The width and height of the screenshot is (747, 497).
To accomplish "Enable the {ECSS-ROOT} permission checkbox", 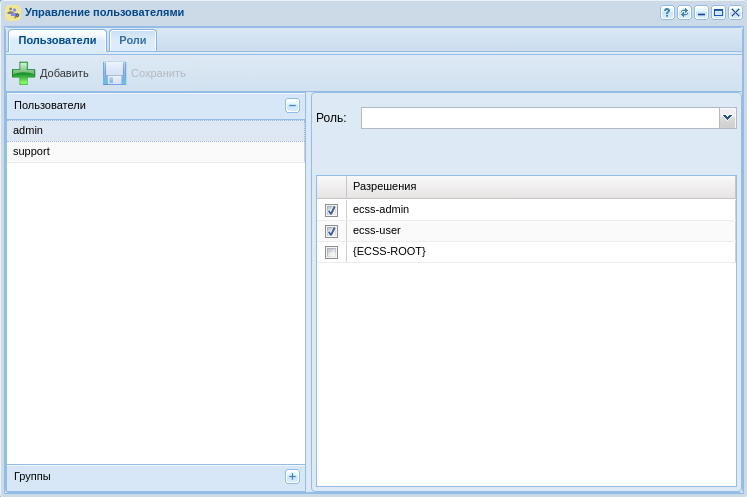I will tap(332, 253).
